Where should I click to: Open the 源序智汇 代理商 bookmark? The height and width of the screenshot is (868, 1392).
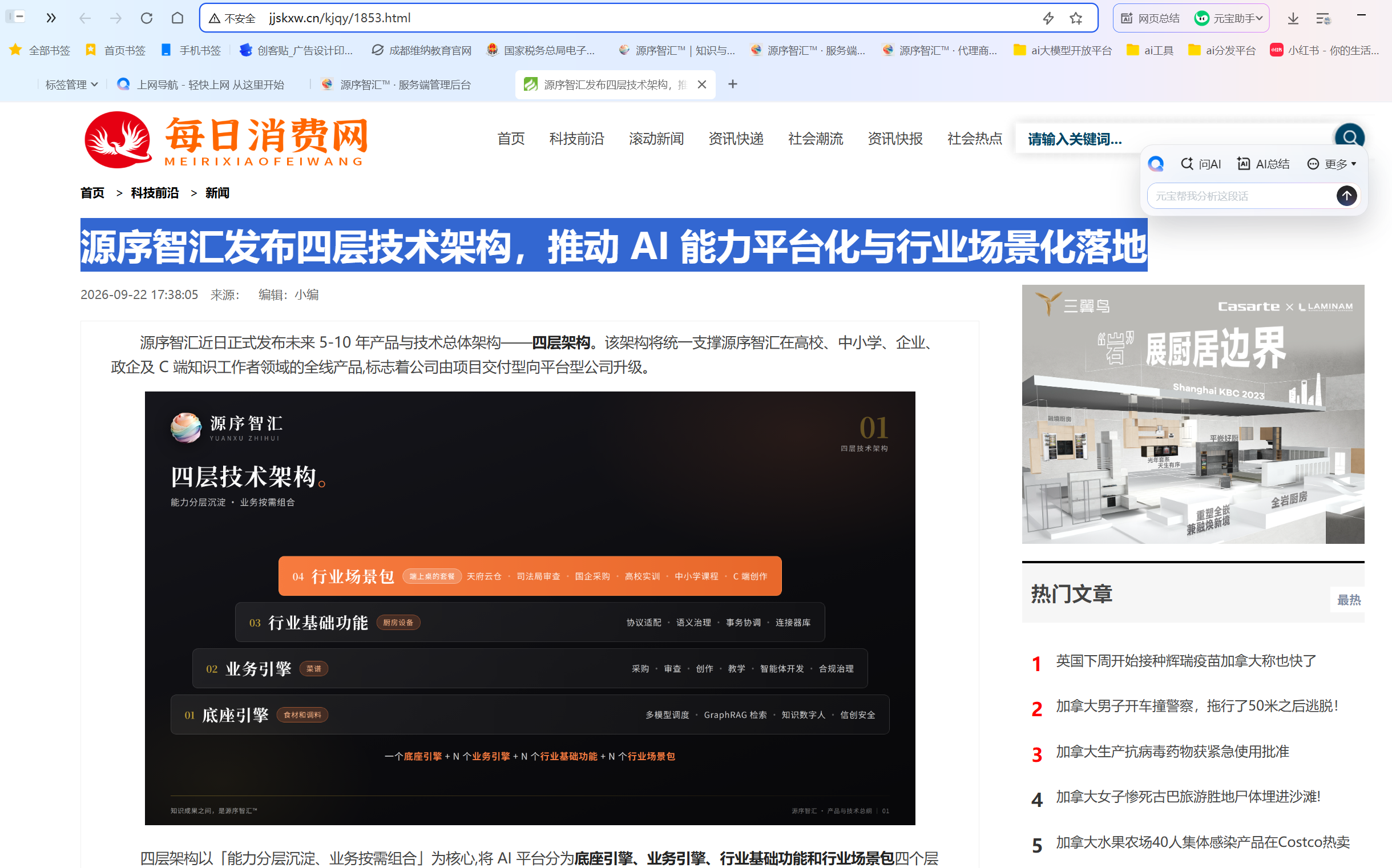coord(939,50)
